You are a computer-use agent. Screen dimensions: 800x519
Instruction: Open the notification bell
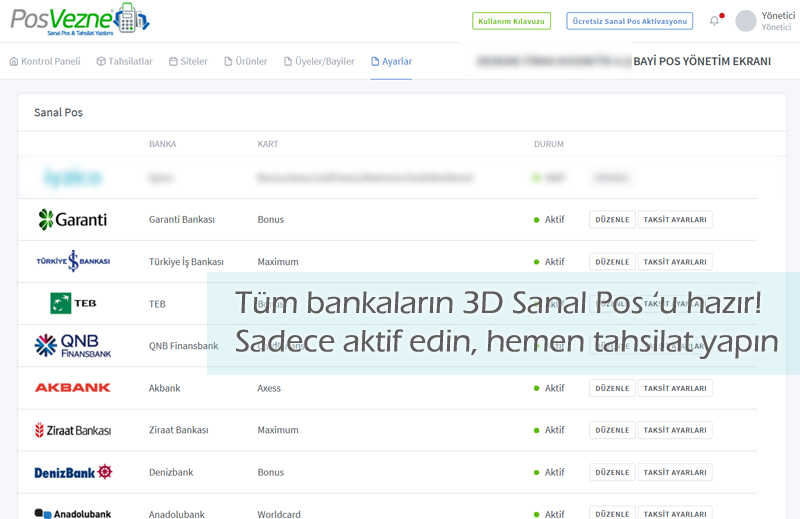coord(714,21)
